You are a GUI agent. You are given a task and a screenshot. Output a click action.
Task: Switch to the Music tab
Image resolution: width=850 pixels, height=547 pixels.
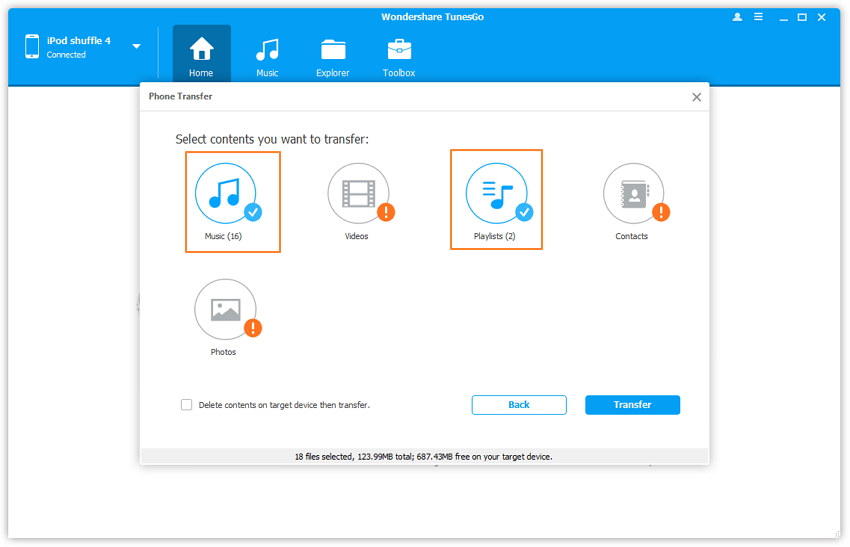(267, 55)
